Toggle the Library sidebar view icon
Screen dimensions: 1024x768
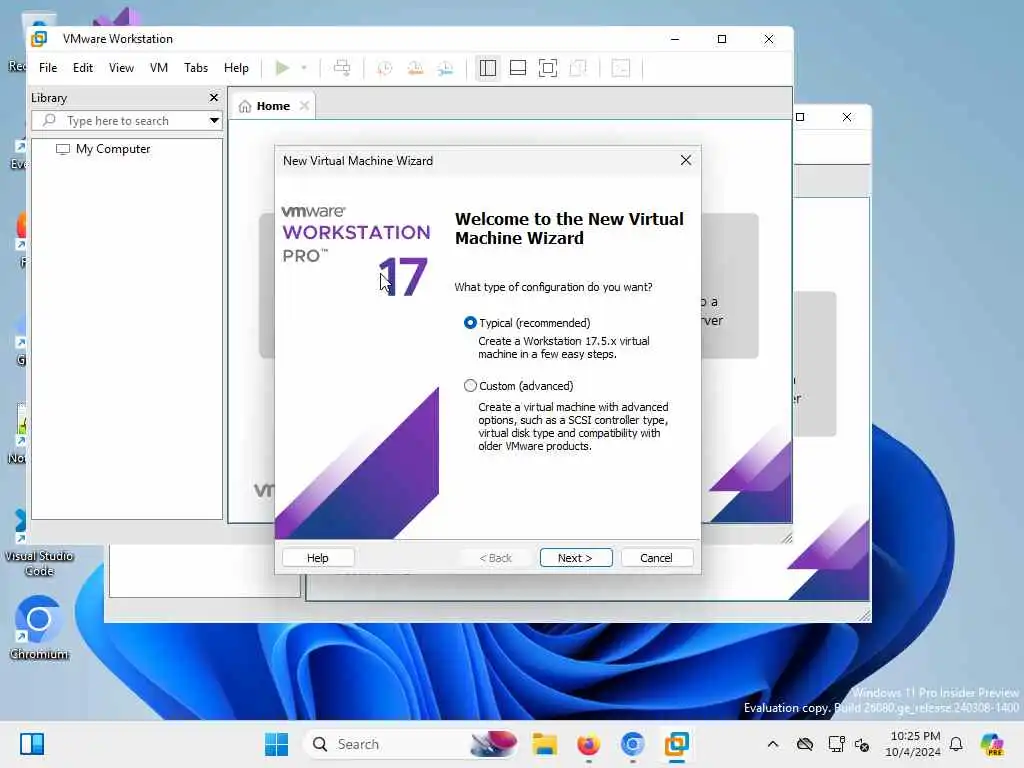coord(488,68)
